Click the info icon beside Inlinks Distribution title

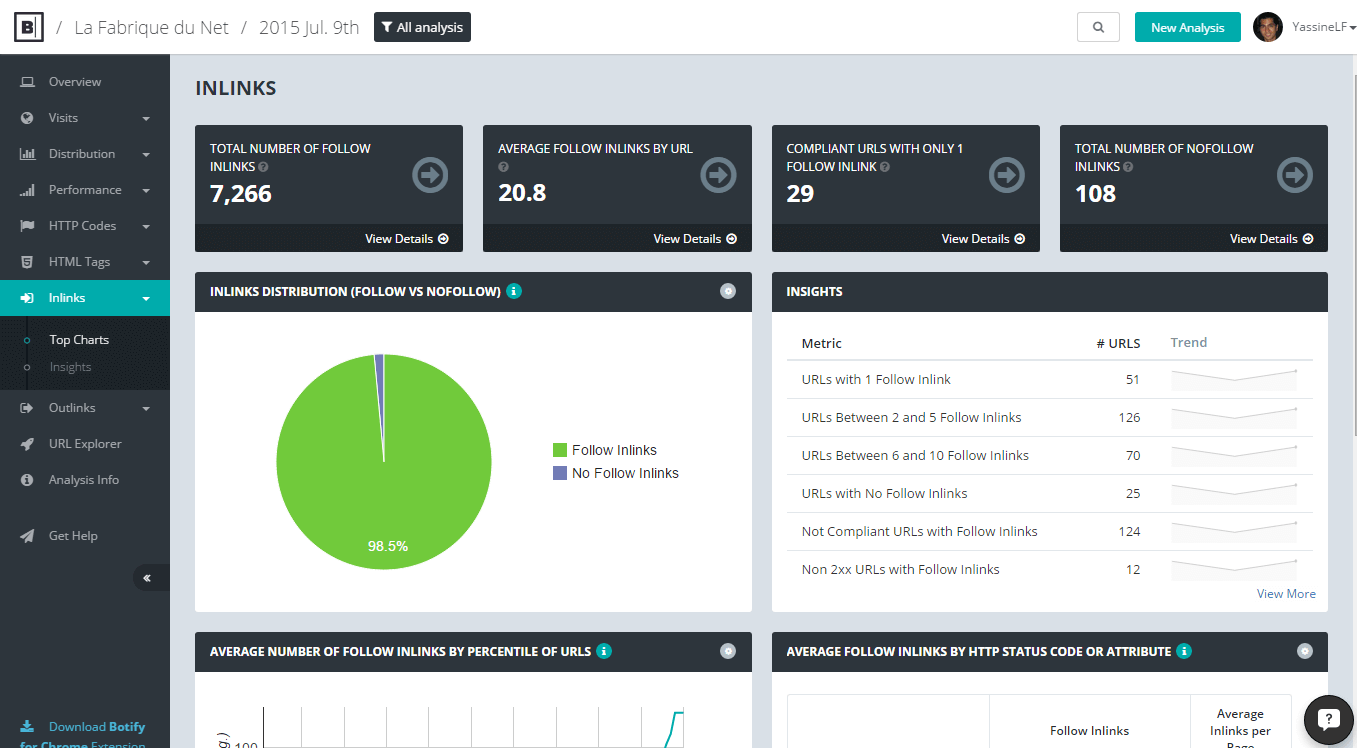514,292
